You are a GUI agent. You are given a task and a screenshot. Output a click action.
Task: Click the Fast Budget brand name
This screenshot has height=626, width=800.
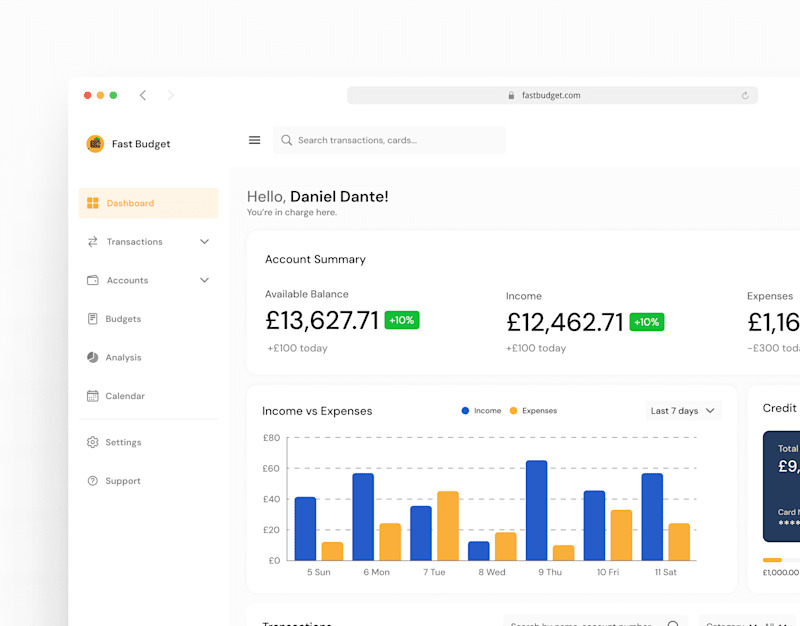(141, 144)
